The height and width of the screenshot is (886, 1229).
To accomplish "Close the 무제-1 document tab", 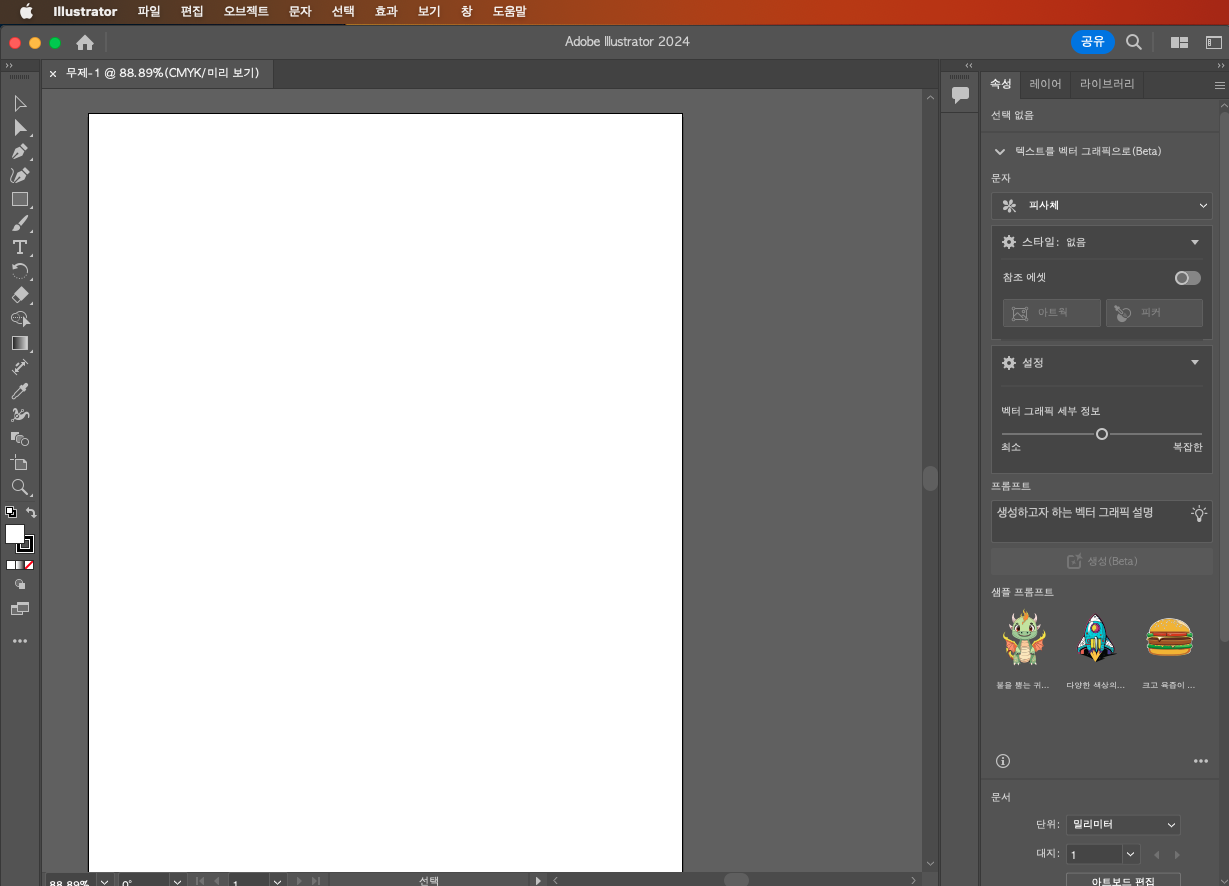I will coord(53,73).
